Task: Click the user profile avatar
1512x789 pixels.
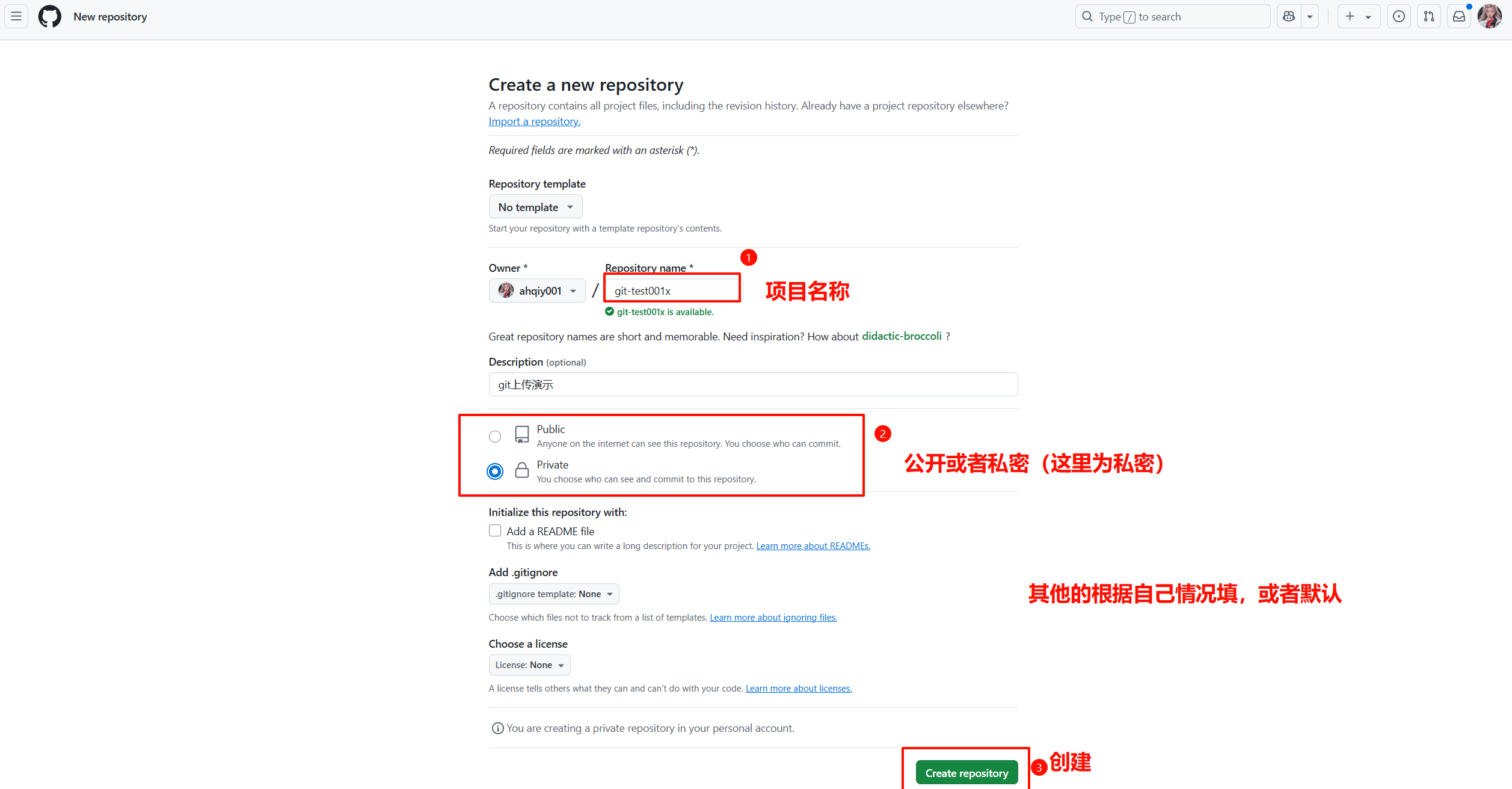Action: pos(1490,16)
